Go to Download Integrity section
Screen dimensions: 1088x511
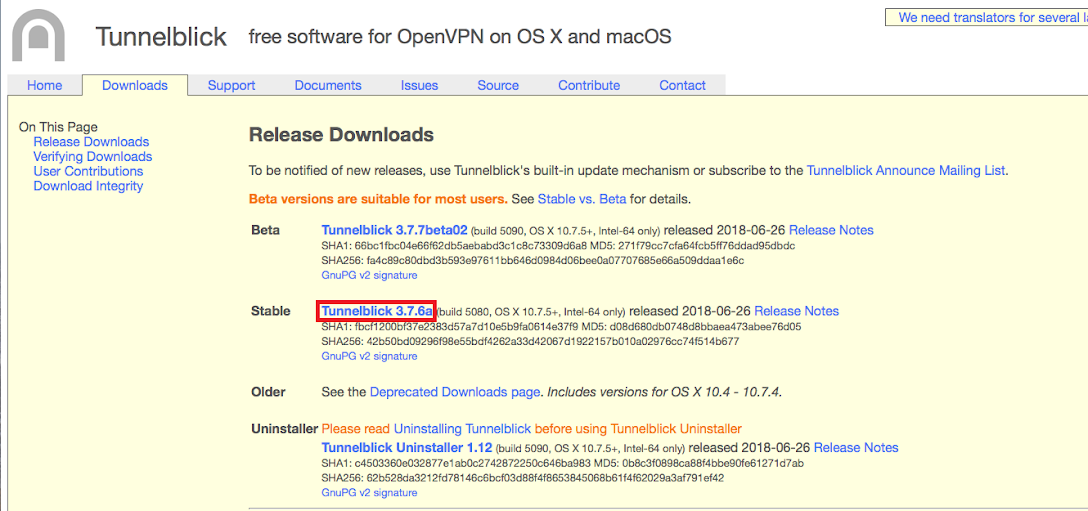(x=88, y=186)
